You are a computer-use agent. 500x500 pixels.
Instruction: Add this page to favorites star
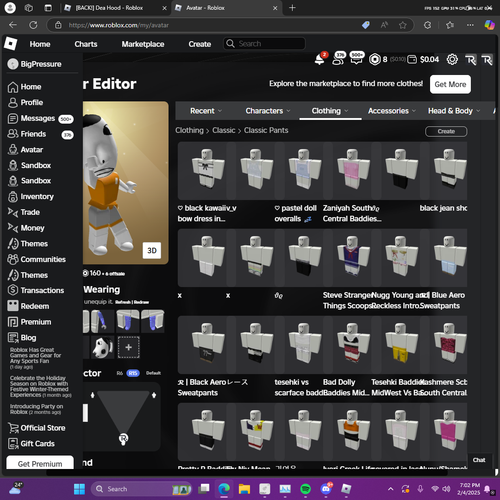click(x=403, y=25)
